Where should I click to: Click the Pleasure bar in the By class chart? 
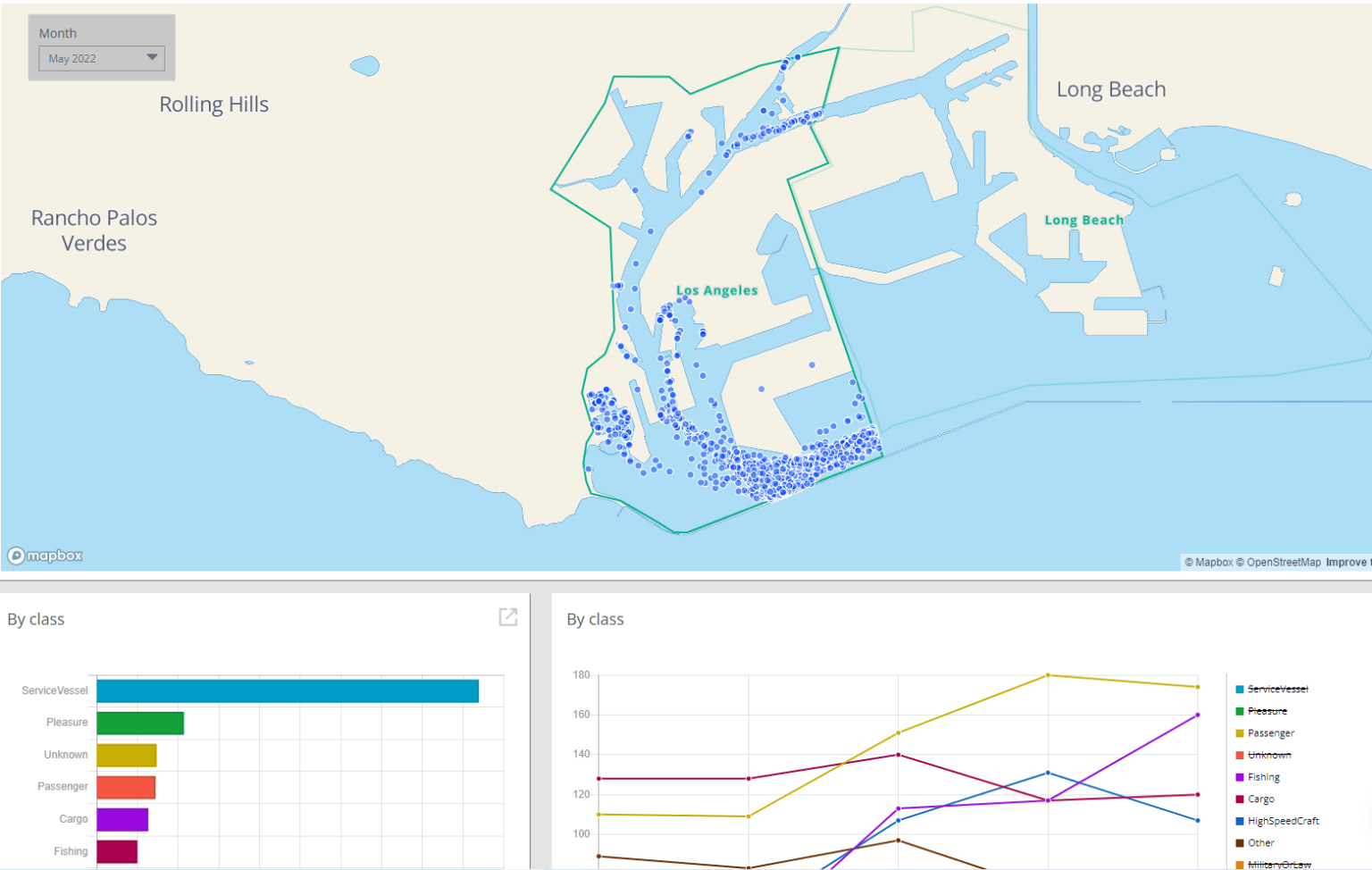click(138, 722)
